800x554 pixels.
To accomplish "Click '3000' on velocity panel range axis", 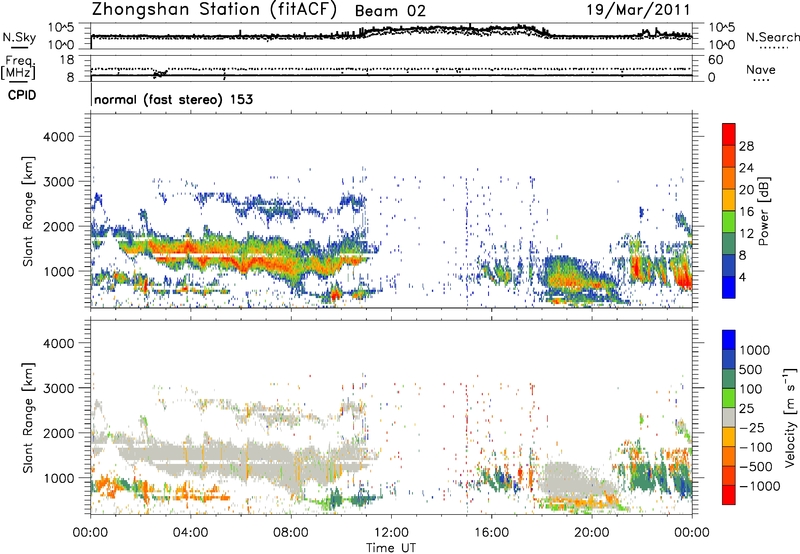I will pos(59,388).
